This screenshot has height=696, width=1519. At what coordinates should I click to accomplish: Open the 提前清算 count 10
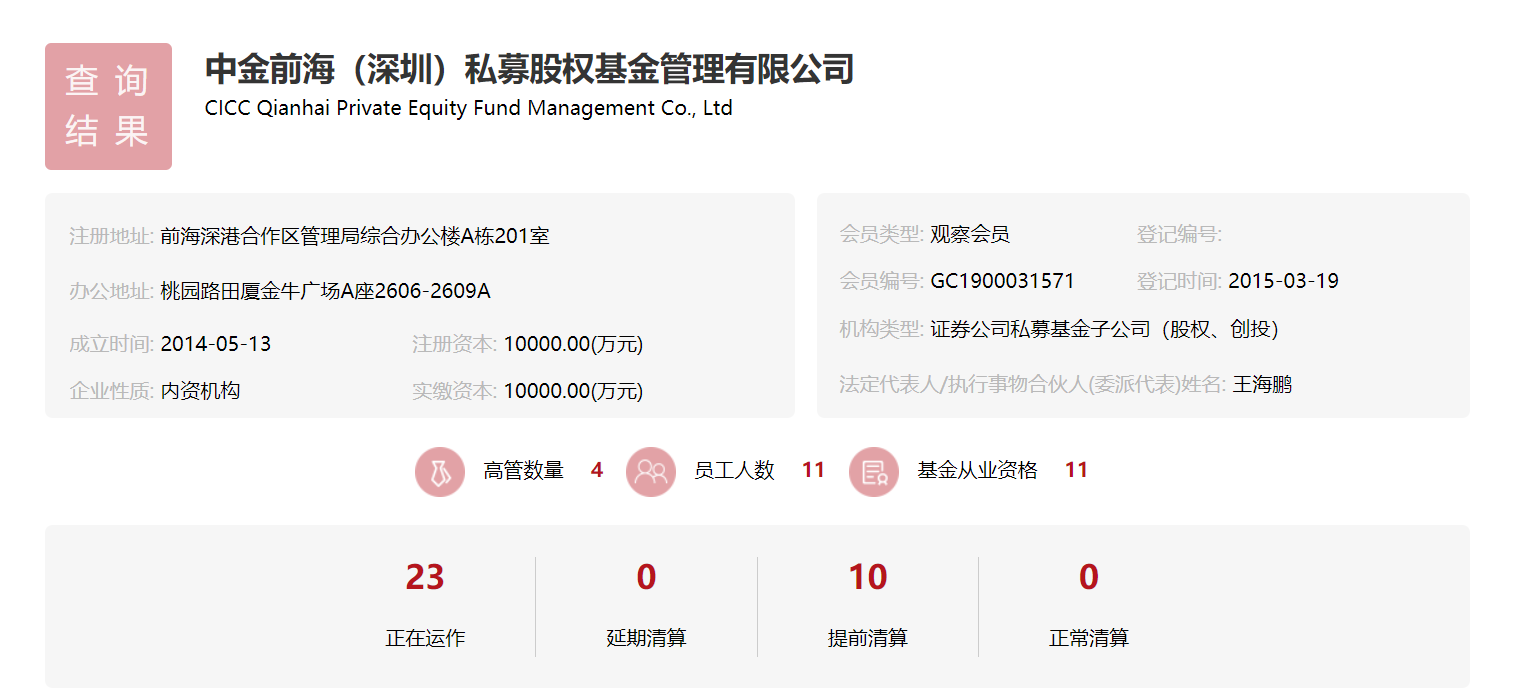coord(868,577)
